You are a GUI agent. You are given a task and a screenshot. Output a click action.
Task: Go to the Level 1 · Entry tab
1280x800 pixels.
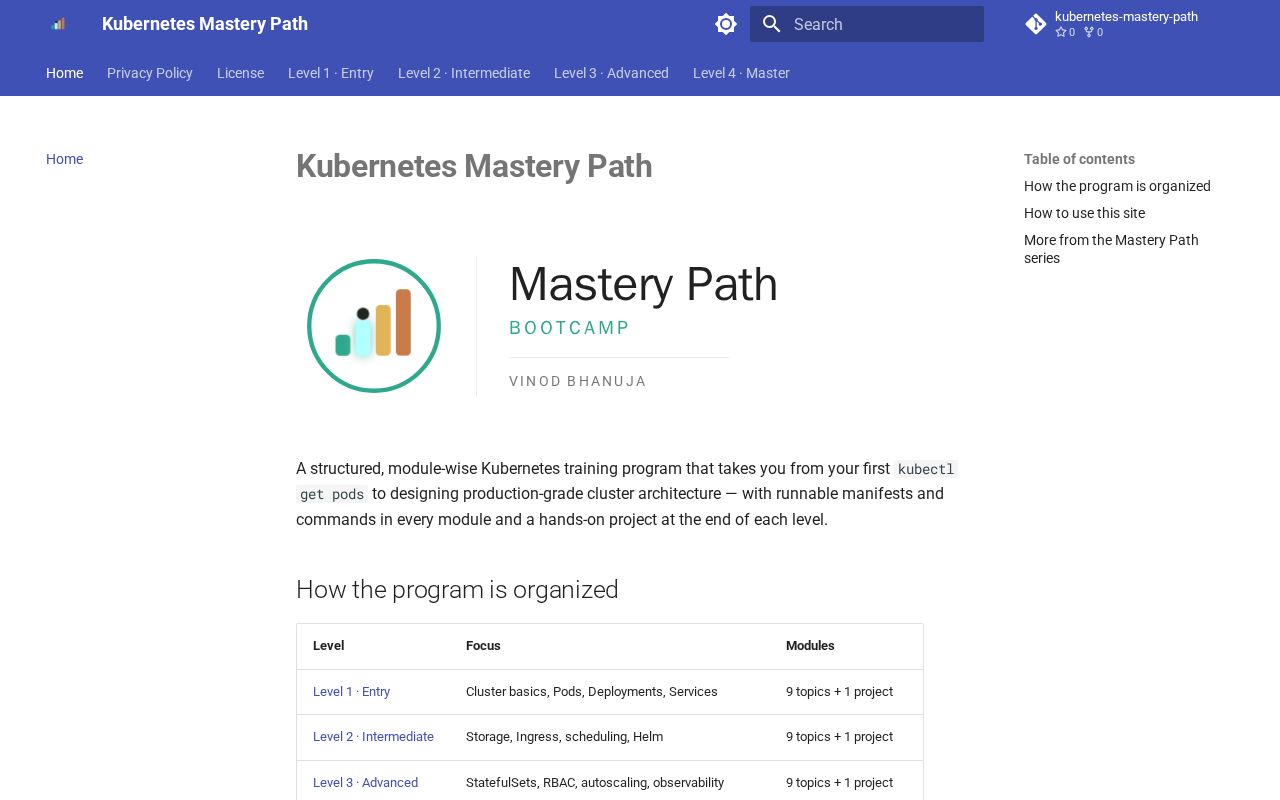click(x=331, y=73)
